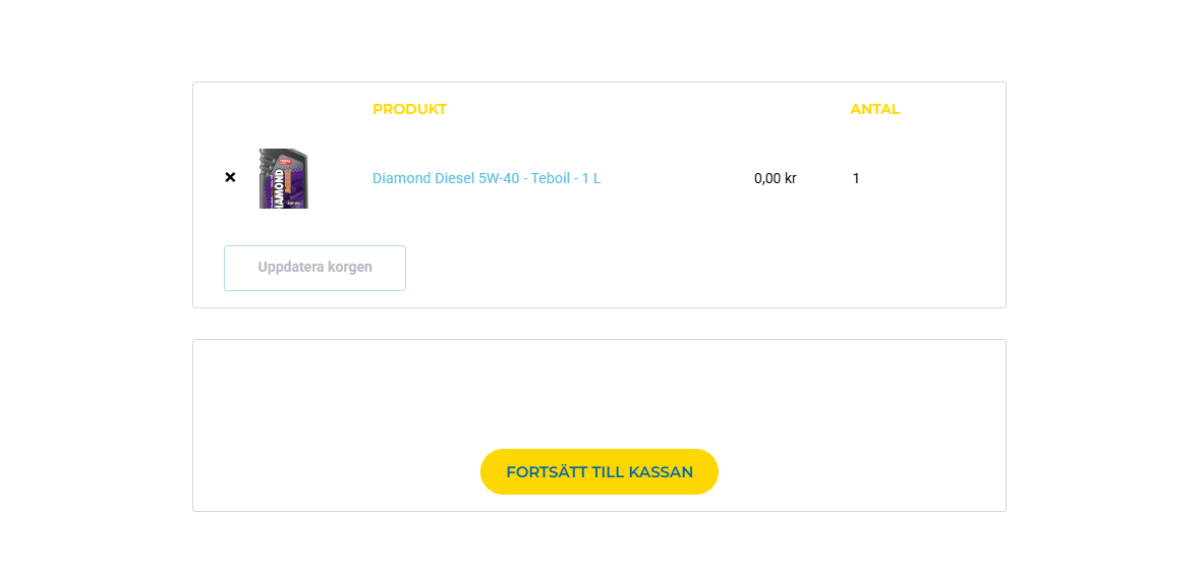The image size is (1200, 583).
Task: Click the Teboil oil bottle product image
Action: (283, 178)
